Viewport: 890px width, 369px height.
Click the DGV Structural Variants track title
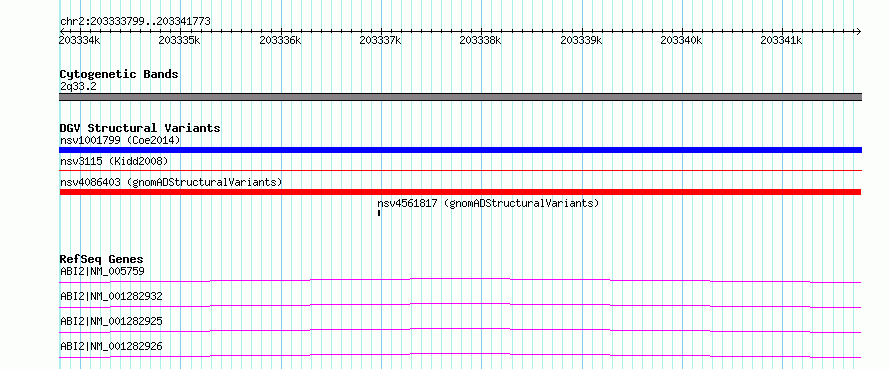pos(140,128)
